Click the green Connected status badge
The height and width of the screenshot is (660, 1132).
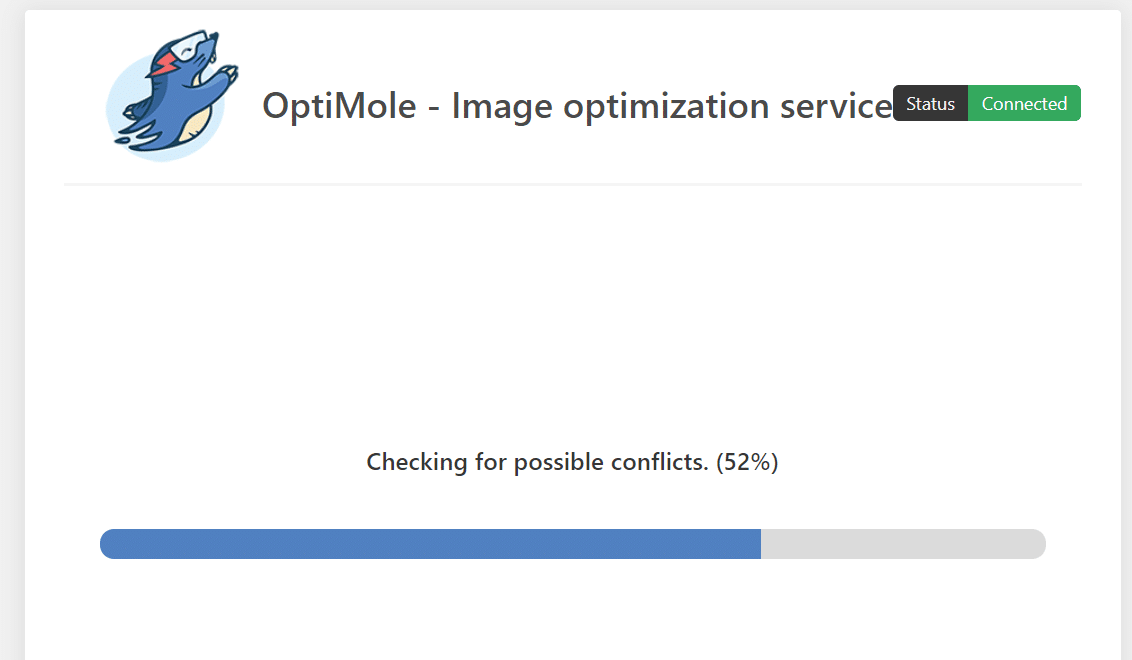pyautogui.click(x=1024, y=103)
